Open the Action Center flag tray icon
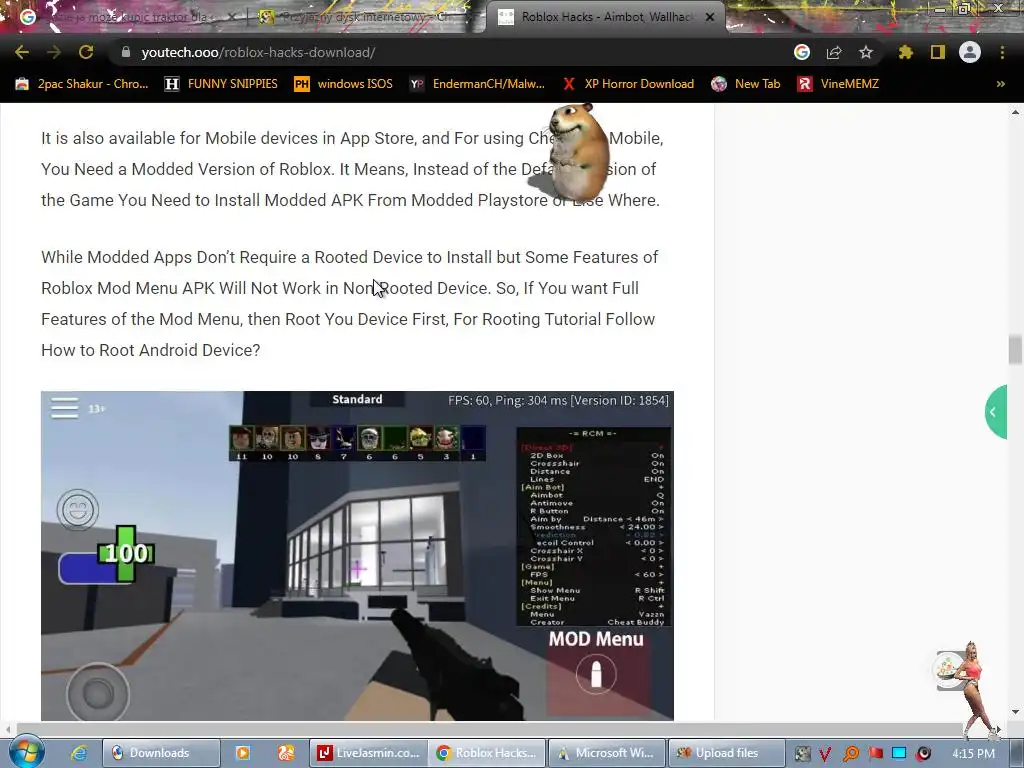This screenshot has width=1024, height=768. point(876,754)
